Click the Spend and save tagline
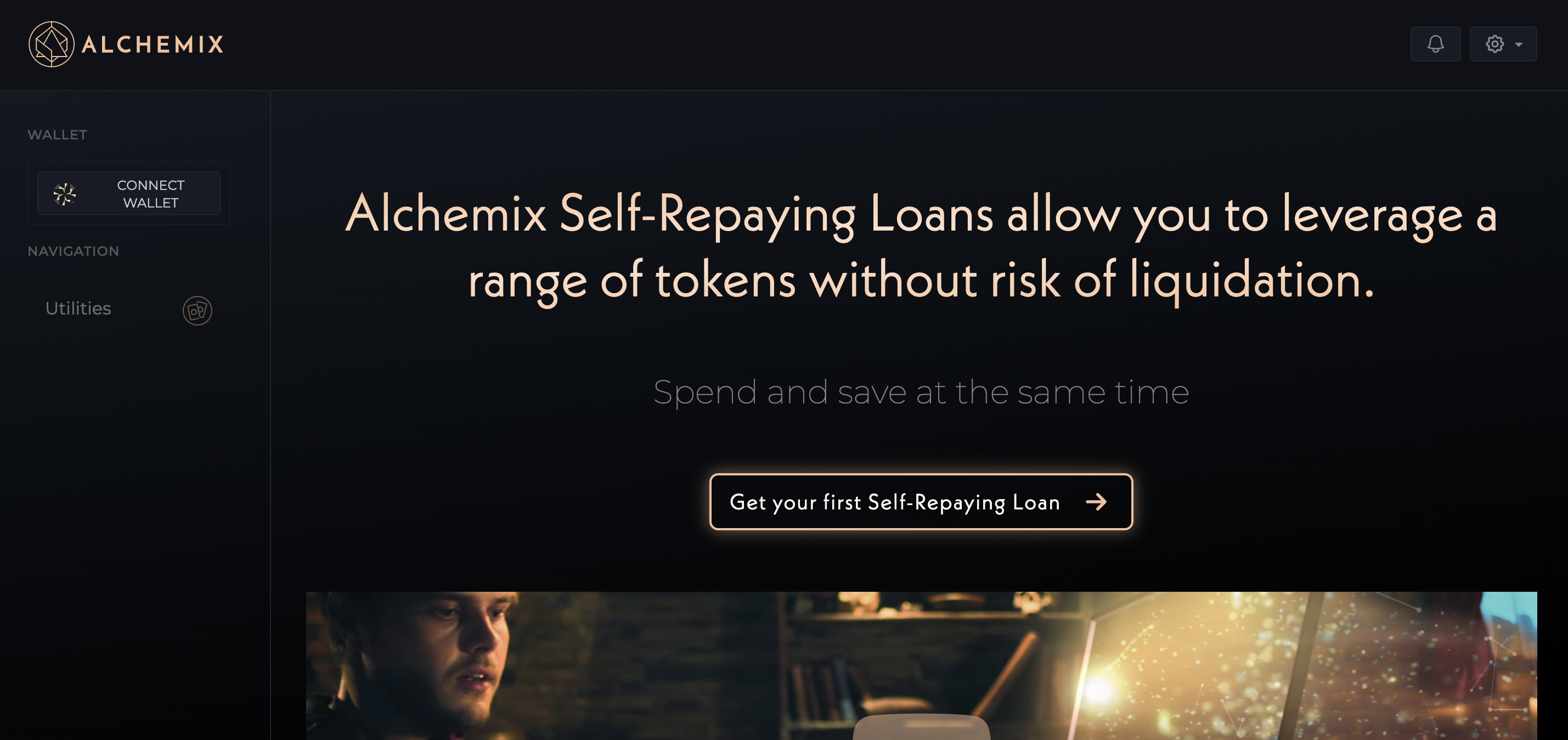Screen dimensions: 1568x740 coord(921,391)
